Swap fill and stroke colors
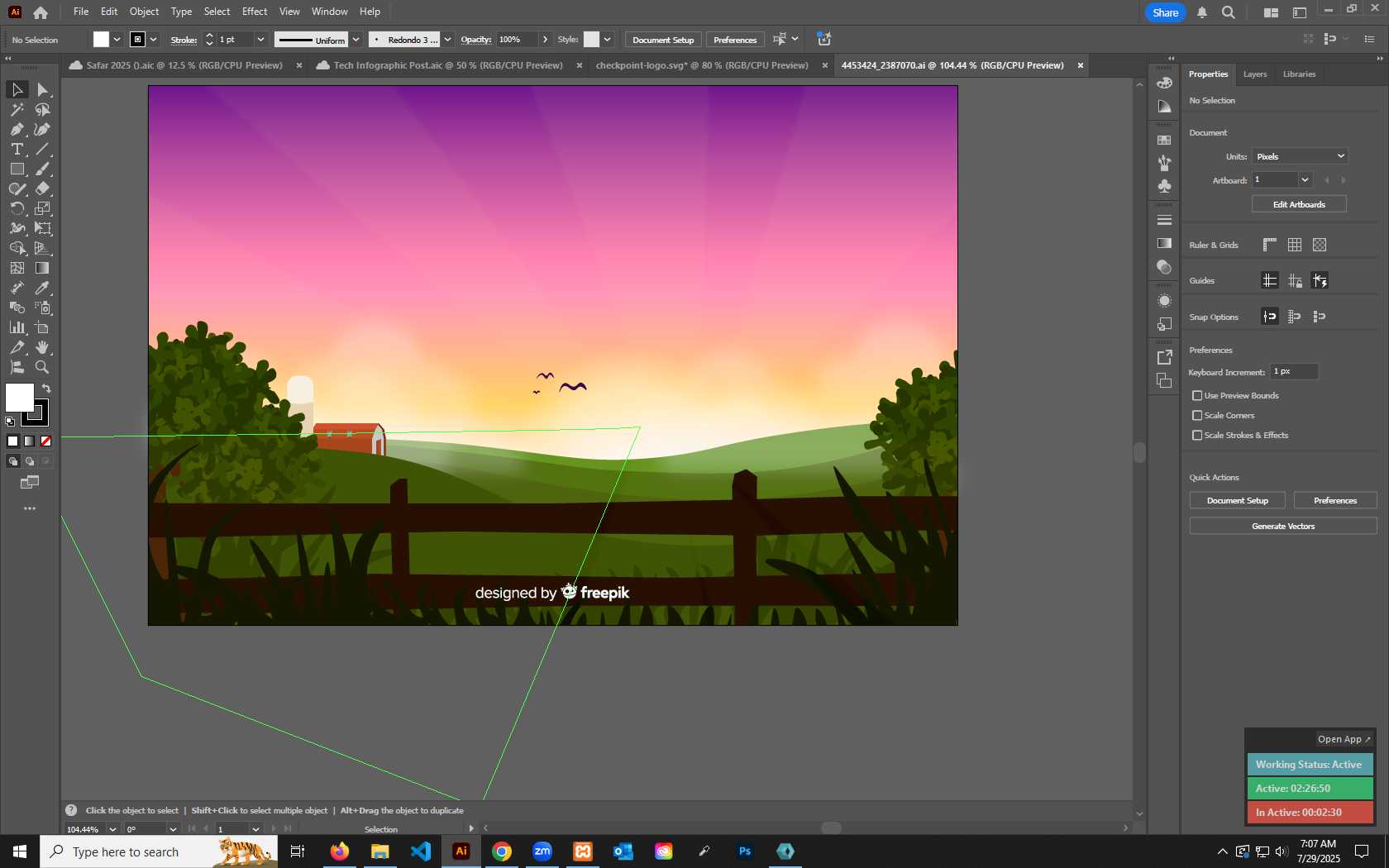This screenshot has width=1389, height=868. (47, 388)
